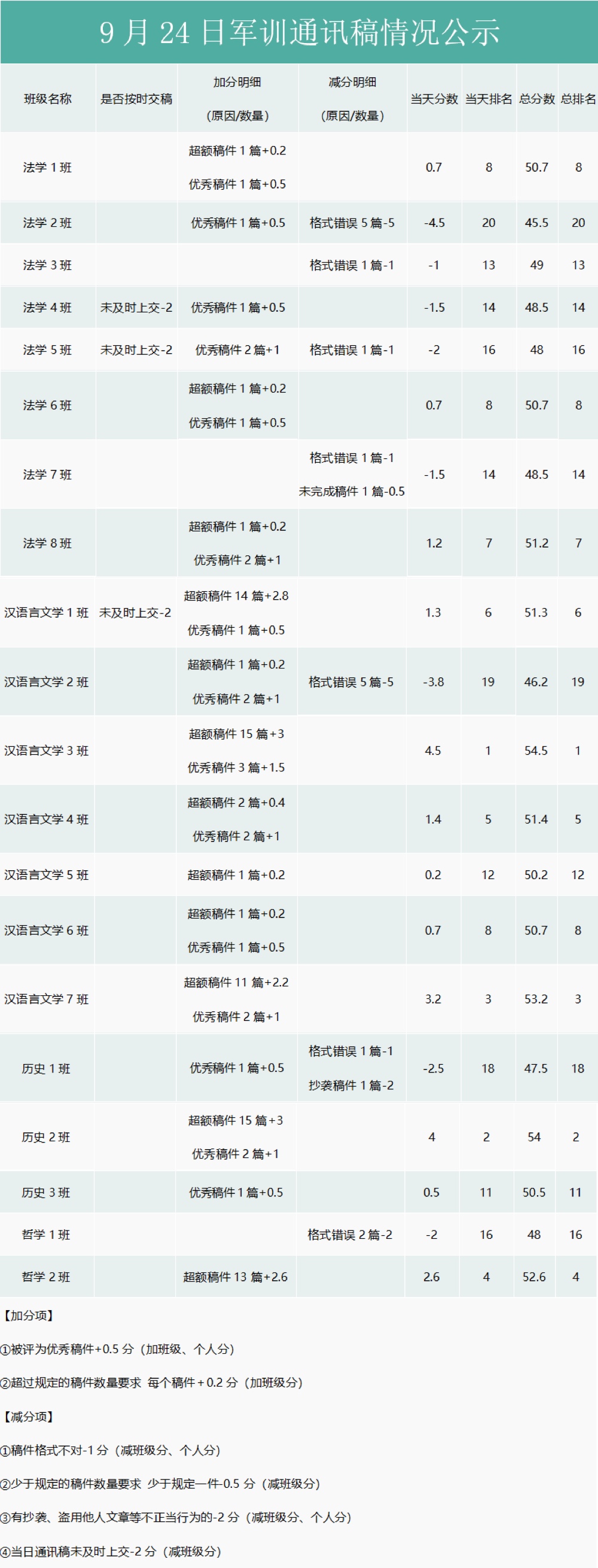Click 未及时上交-2 in the 法学 4 班 row
This screenshot has height=1568, width=598.
click(x=136, y=308)
